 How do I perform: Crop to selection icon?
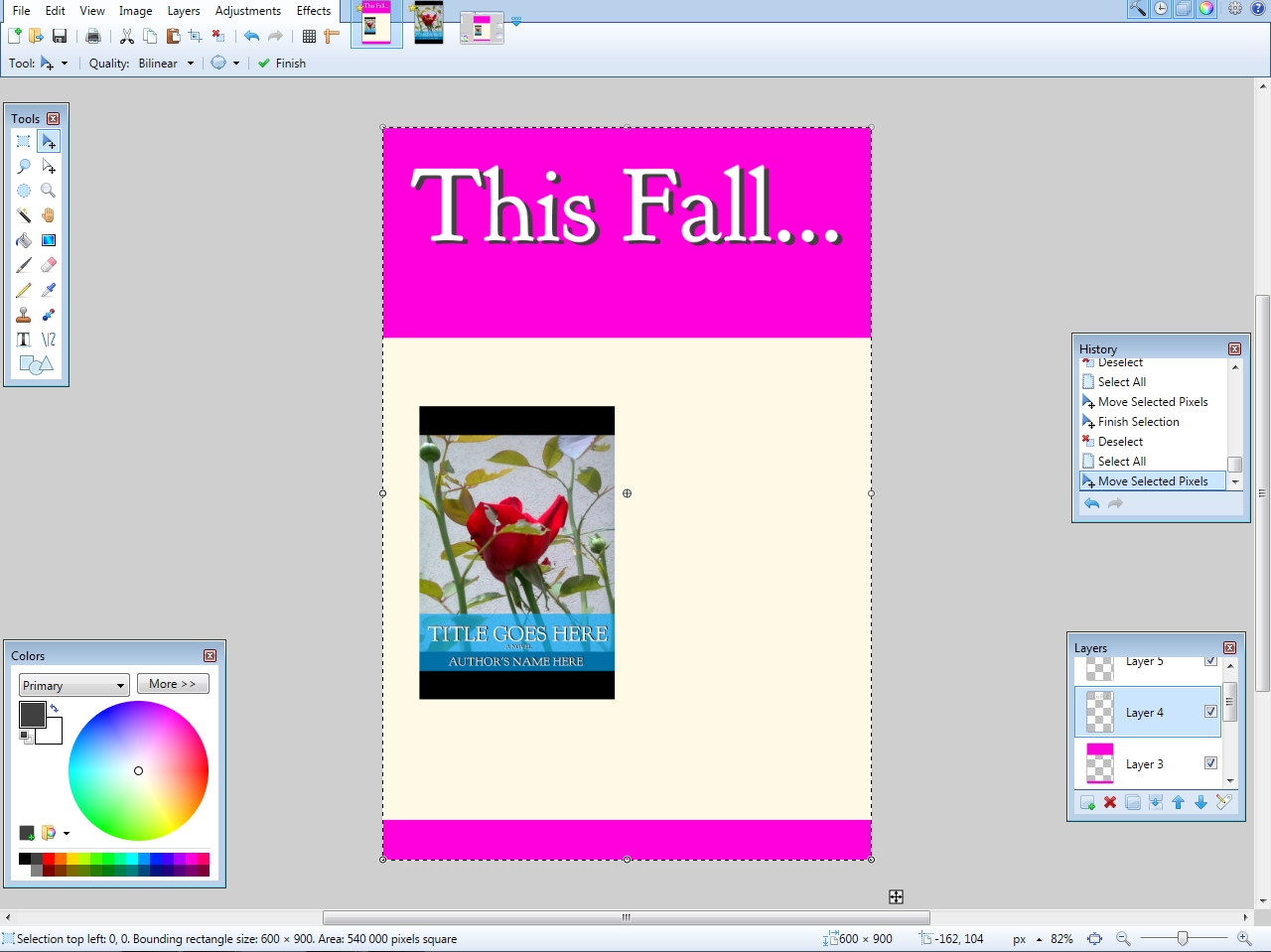point(196,36)
